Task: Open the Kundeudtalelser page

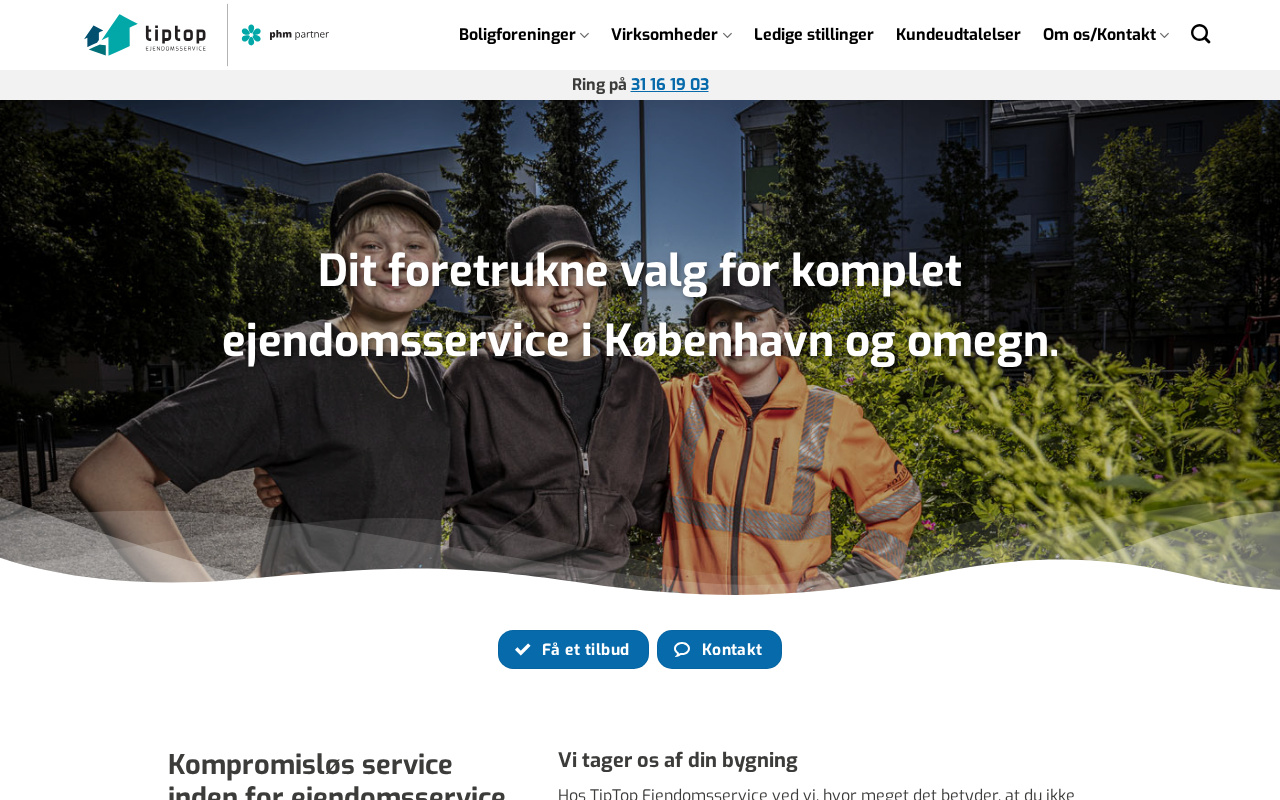Action: [958, 35]
